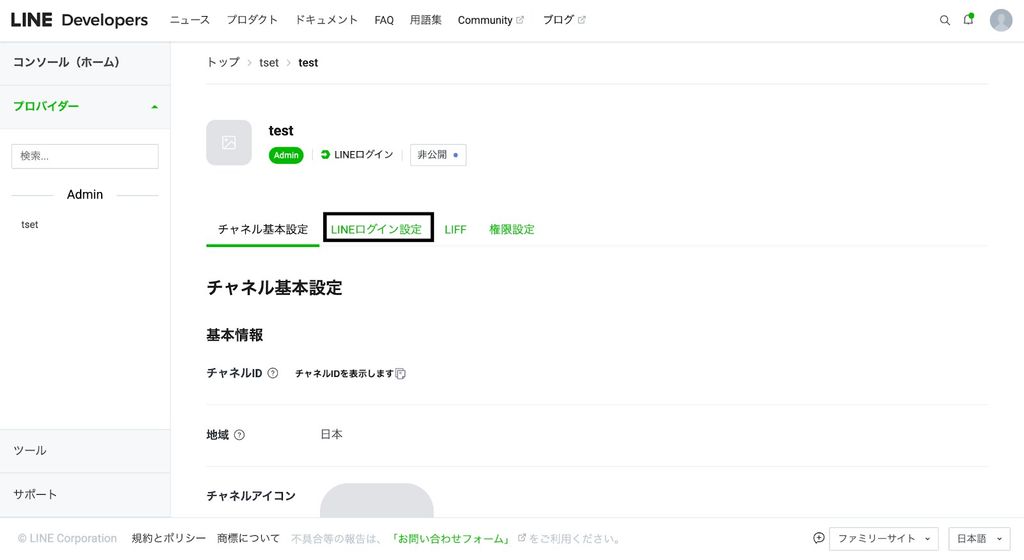Open the 用語集 menu item
Image resolution: width=1024 pixels, height=560 pixels.
coord(426,20)
